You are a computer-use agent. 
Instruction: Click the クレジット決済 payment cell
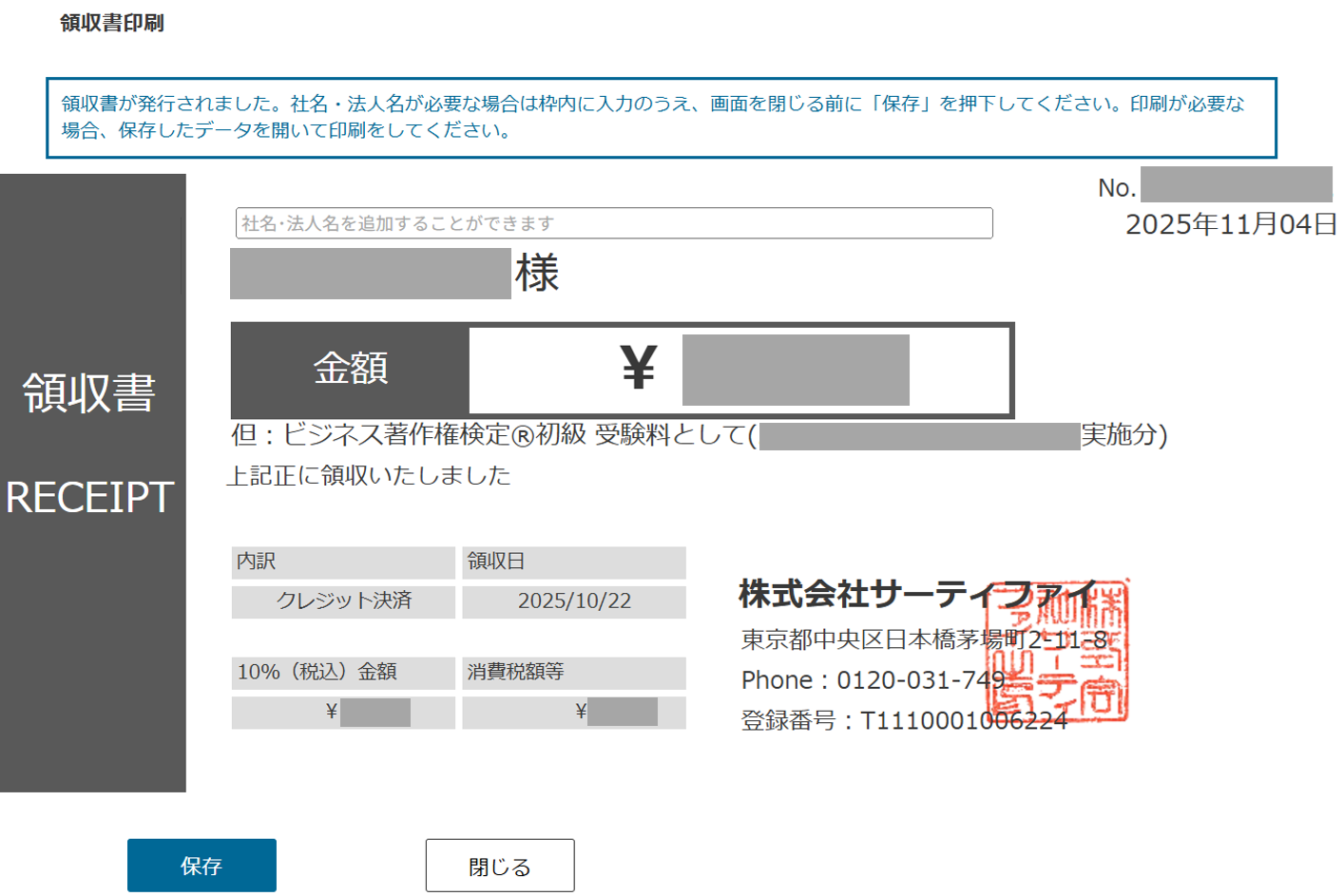pos(342,602)
